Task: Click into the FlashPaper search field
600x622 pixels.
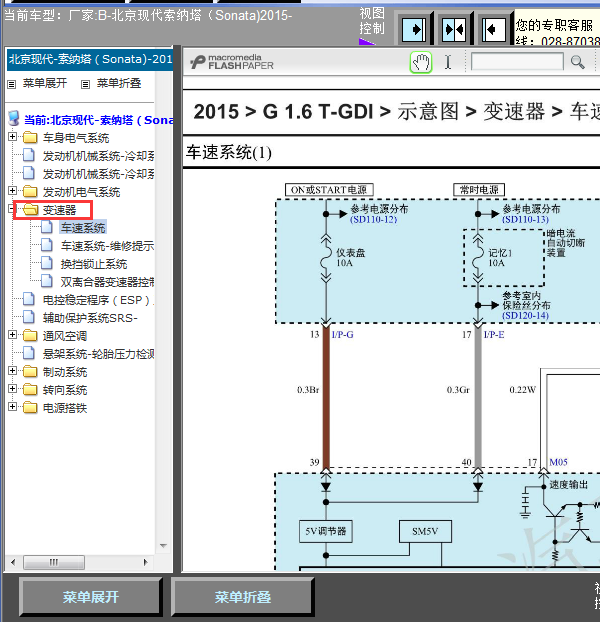Action: point(517,62)
